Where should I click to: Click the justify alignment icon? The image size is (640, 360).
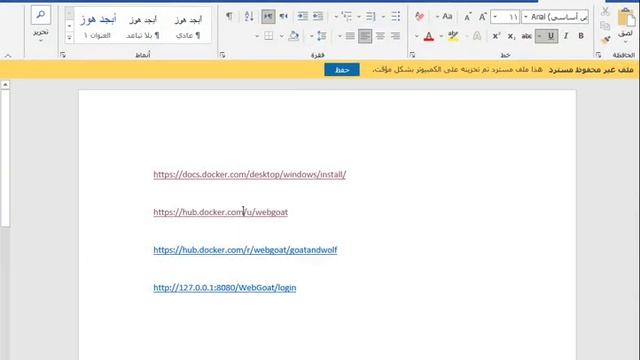coord(350,36)
